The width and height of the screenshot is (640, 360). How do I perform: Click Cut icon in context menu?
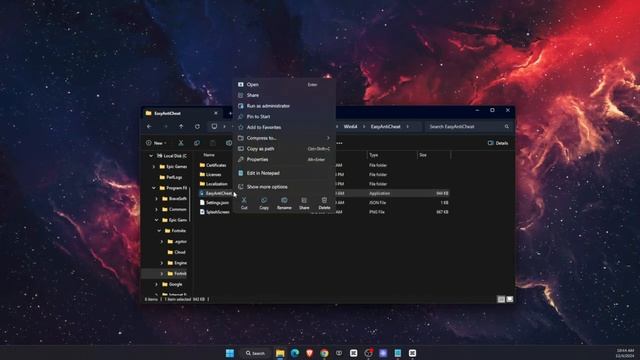coord(244,200)
